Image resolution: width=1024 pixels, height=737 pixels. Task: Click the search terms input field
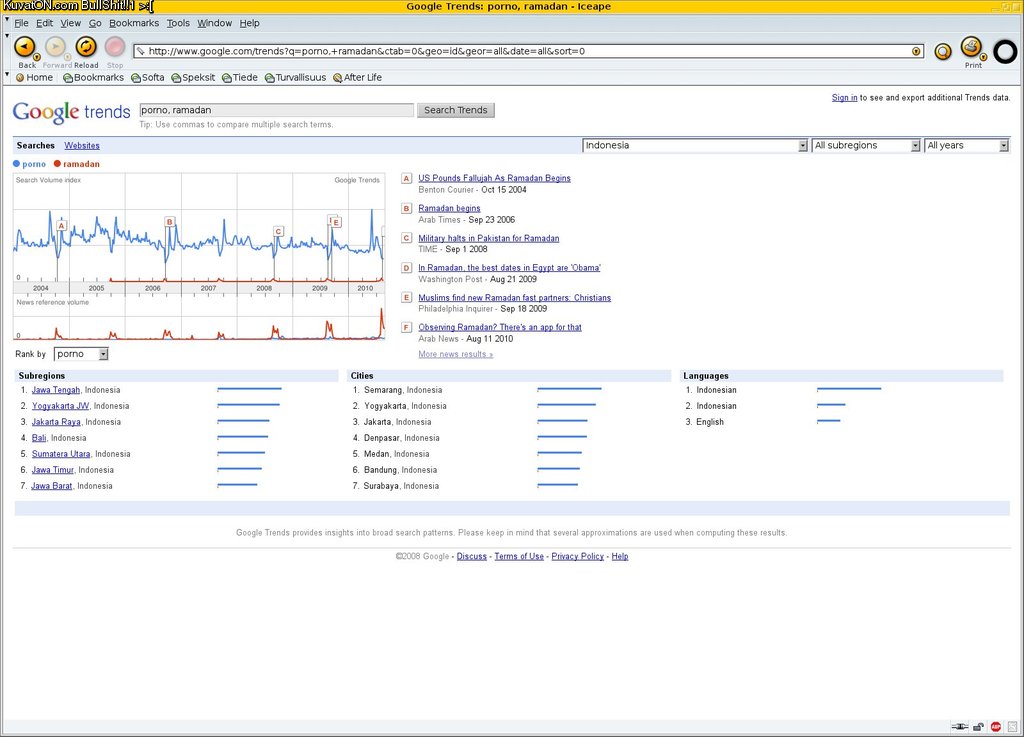tap(276, 111)
